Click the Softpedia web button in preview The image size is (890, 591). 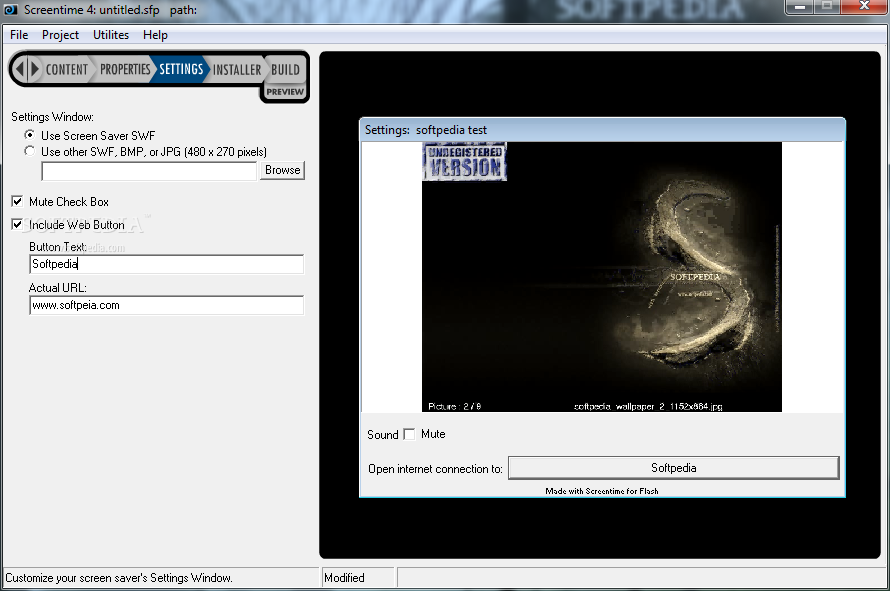pyautogui.click(x=674, y=468)
